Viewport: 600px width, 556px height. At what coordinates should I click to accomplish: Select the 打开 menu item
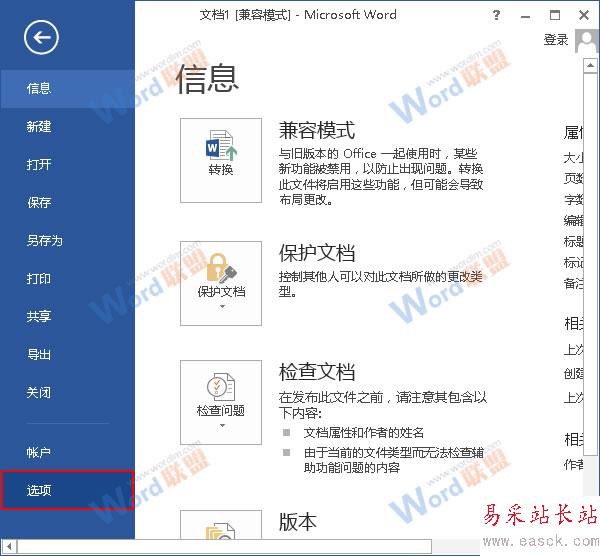coord(67,165)
